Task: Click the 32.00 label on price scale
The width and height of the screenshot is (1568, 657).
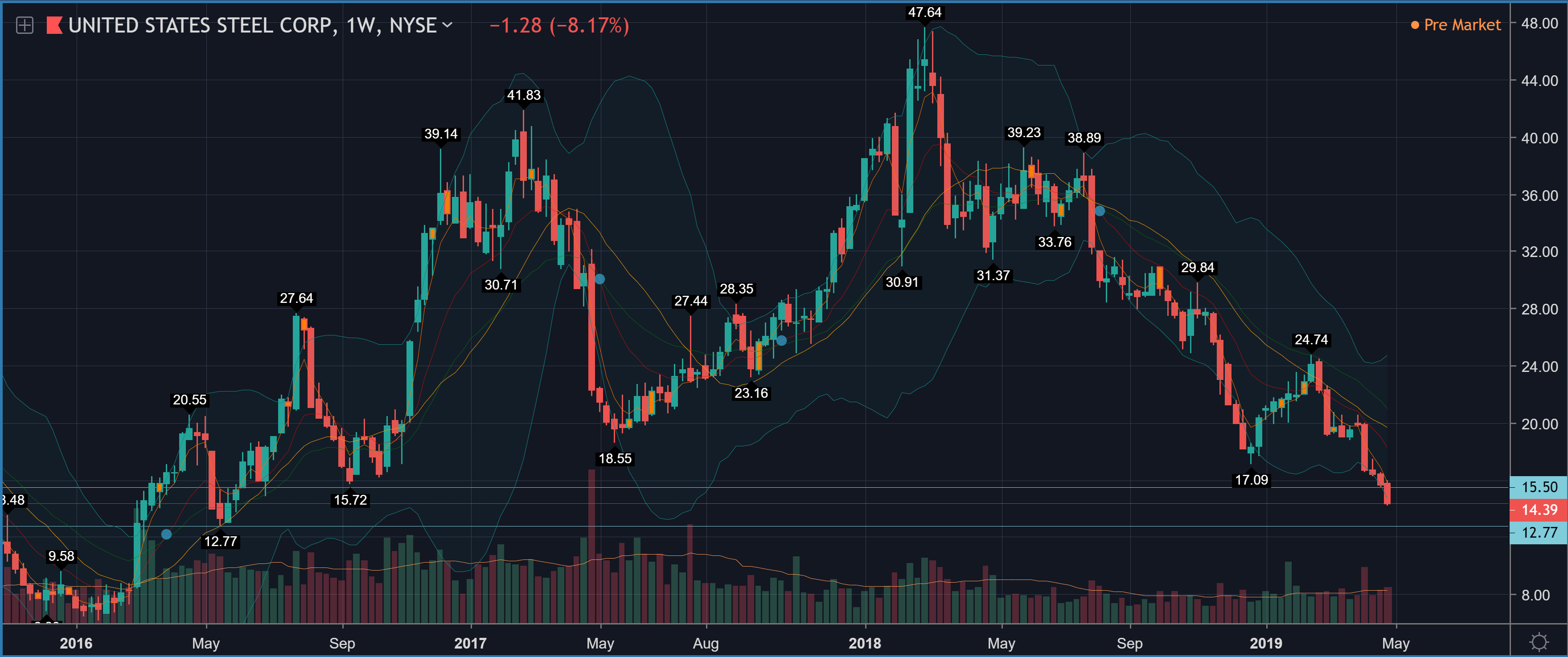Action: 1539,252
